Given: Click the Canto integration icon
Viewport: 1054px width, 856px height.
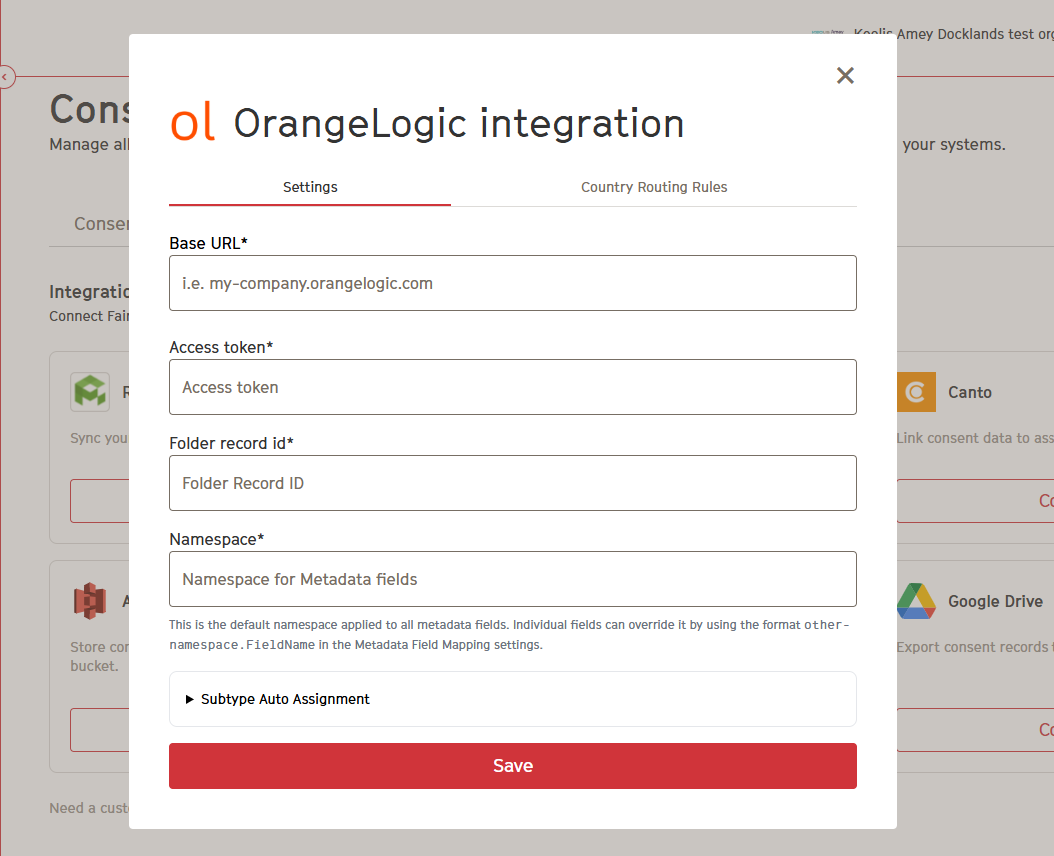Looking at the screenshot, I should 916,392.
